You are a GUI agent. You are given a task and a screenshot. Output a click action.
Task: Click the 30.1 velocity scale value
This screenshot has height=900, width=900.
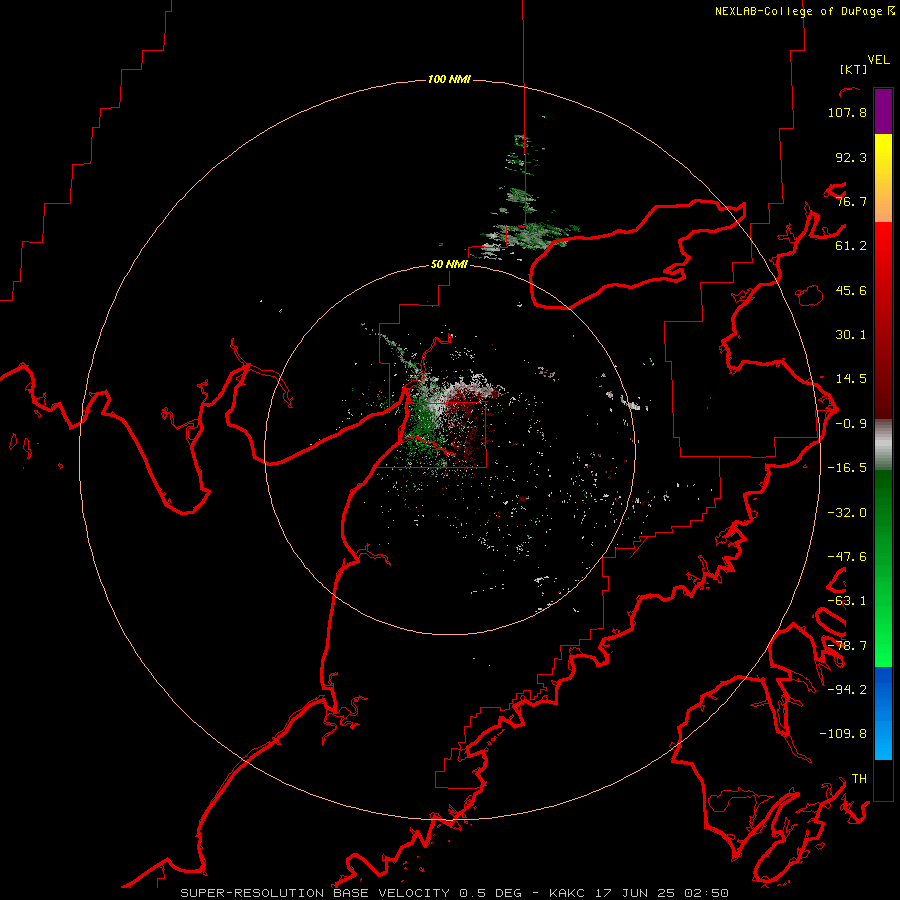click(x=851, y=335)
